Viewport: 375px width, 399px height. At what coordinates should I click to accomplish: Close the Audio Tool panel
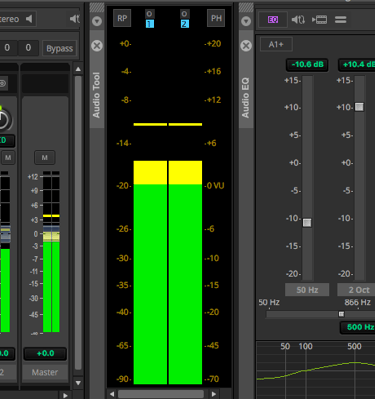tap(97, 45)
